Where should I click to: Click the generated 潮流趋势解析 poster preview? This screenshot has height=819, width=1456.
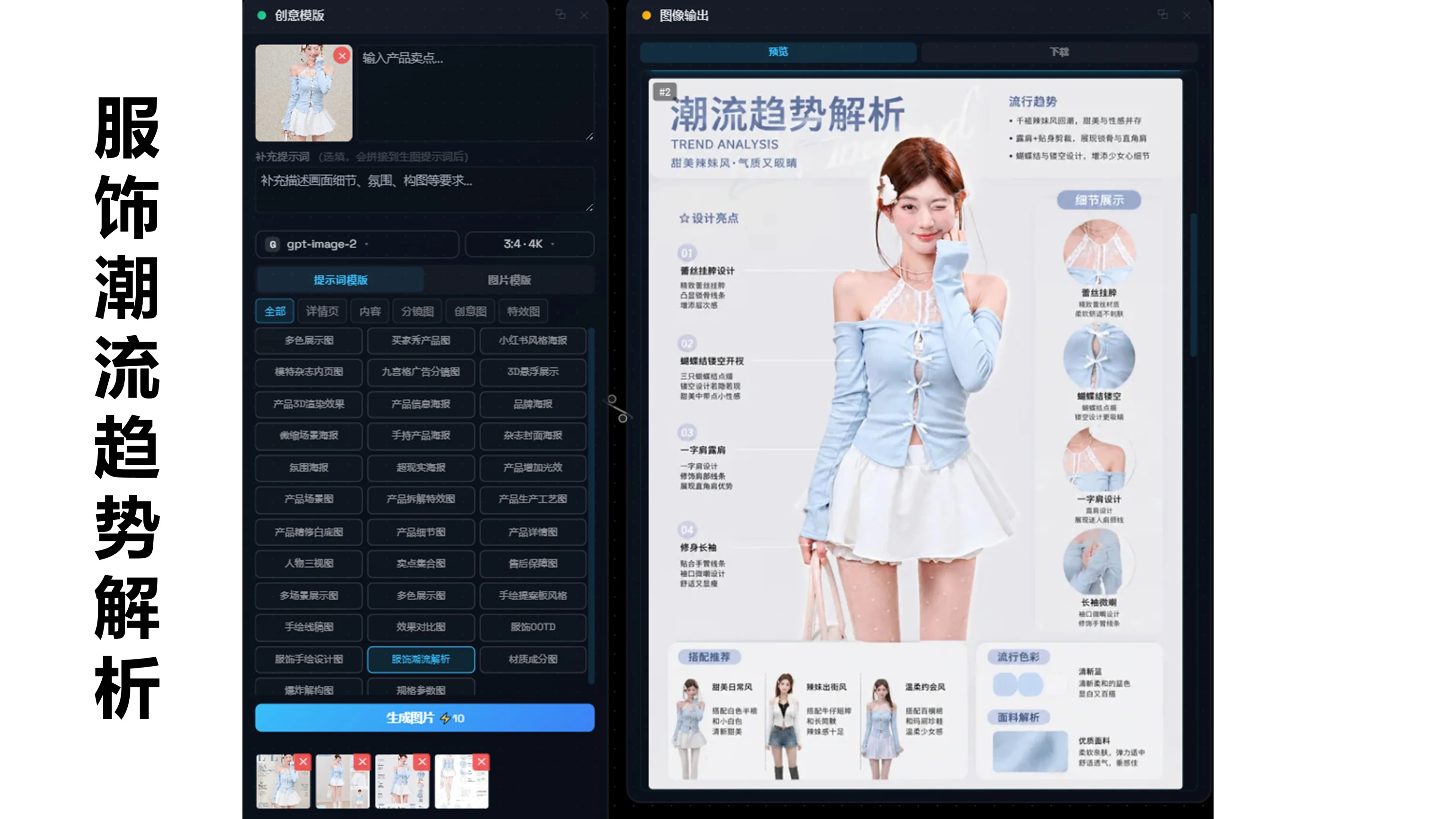click(915, 433)
